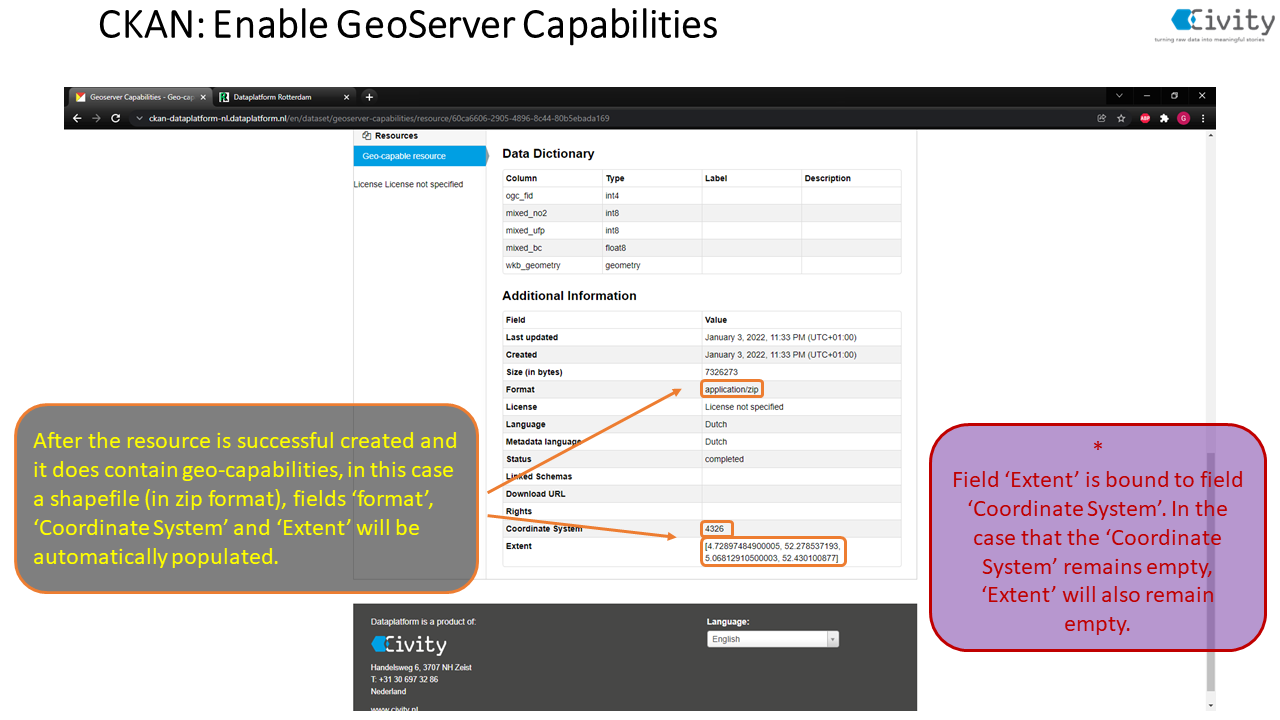Close the Dataplatform Rotterdam tab
The height and width of the screenshot is (720, 1280).
coord(347,97)
